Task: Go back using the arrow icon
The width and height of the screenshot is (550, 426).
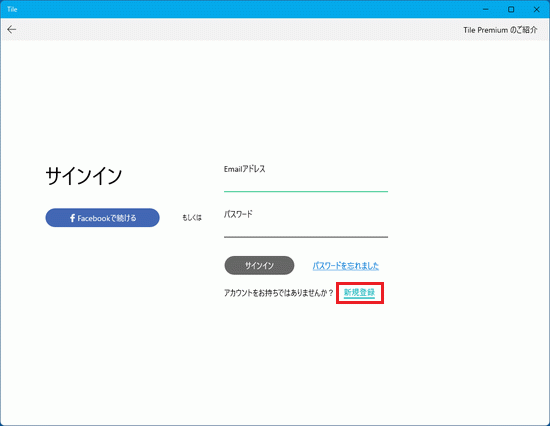Action: pyautogui.click(x=12, y=29)
